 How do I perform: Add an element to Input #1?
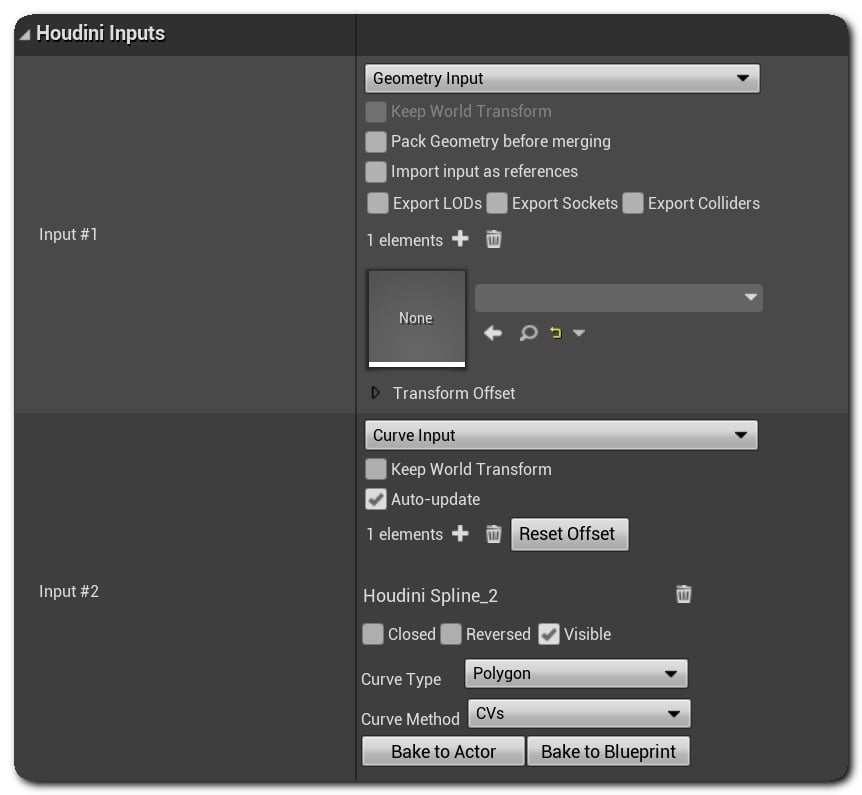click(x=460, y=239)
